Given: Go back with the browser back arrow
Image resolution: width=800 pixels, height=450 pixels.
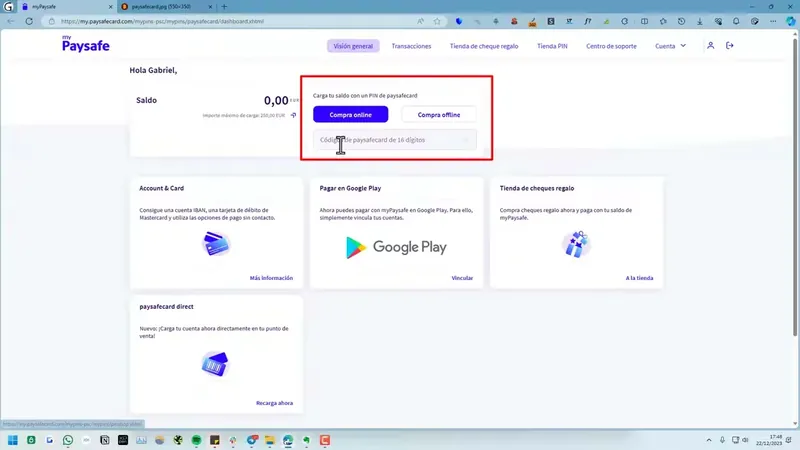Looking at the screenshot, I should tap(11, 21).
